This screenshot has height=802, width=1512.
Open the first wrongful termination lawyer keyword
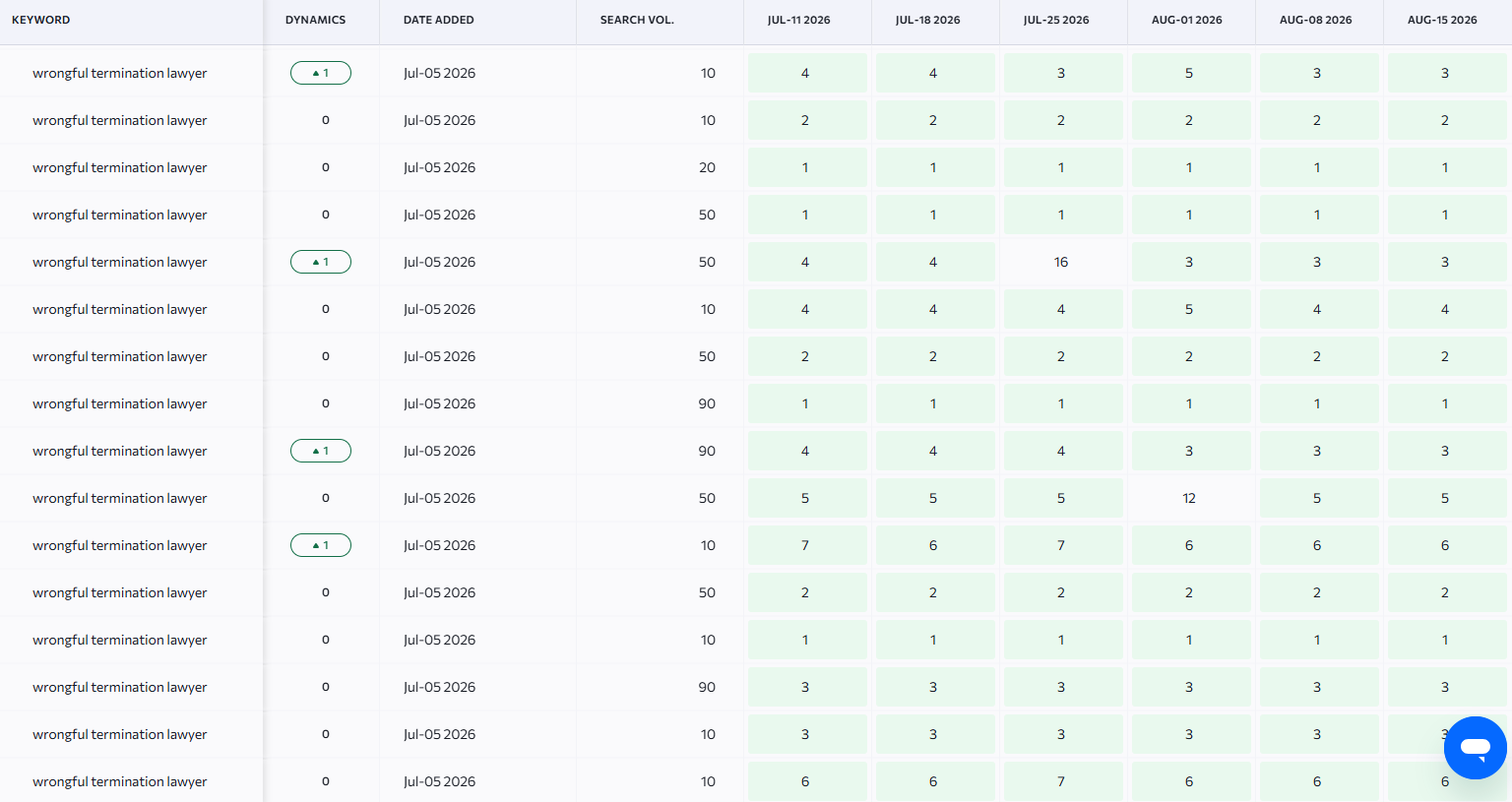(x=120, y=73)
